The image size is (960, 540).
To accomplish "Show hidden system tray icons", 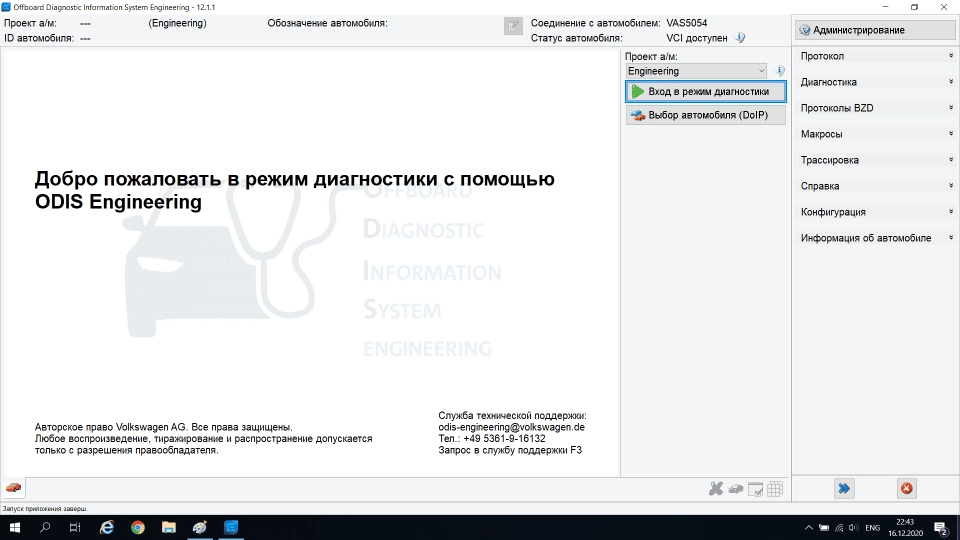I will tap(809, 528).
